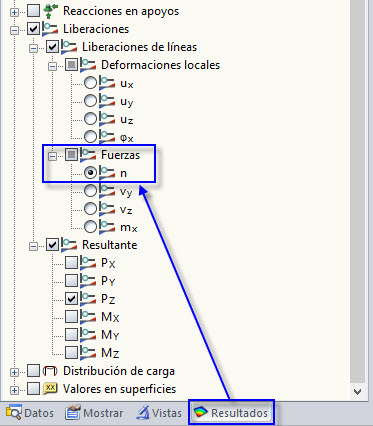Click the icon beside vz
The image size is (373, 426).
coord(107,209)
